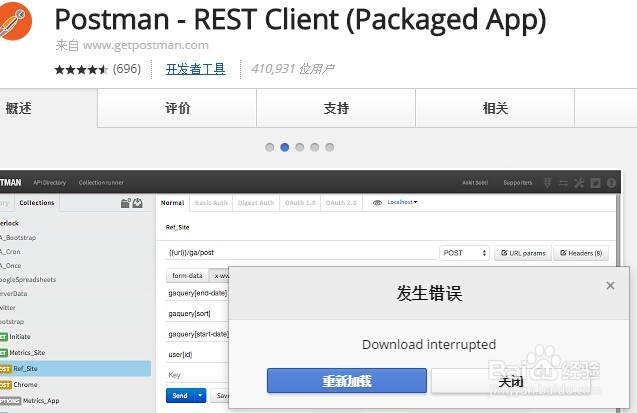
Task: Click the user[id] key field
Action: pos(197,355)
